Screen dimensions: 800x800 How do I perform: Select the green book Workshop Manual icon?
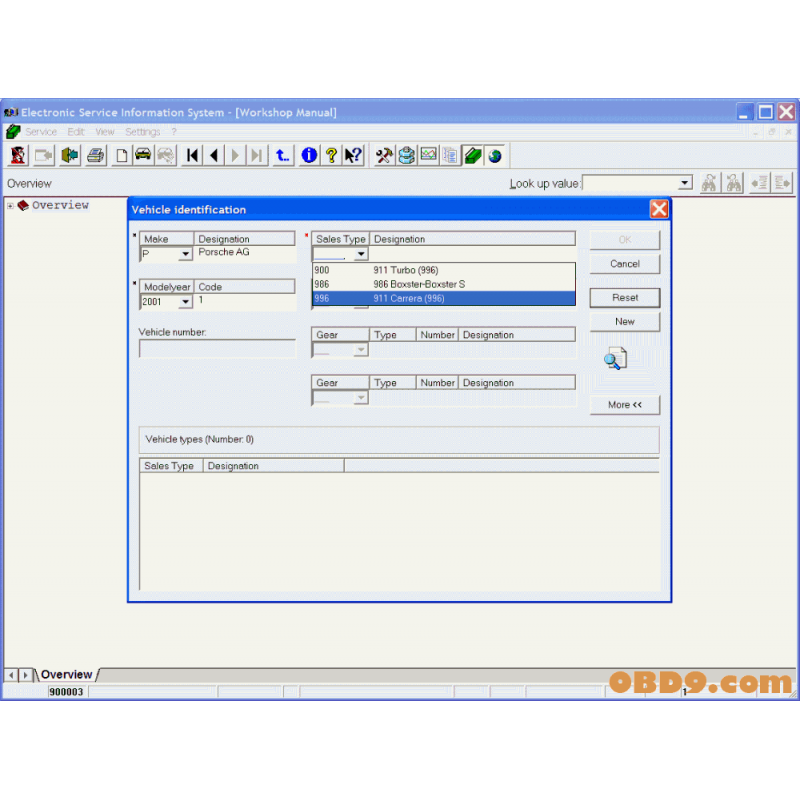point(473,155)
